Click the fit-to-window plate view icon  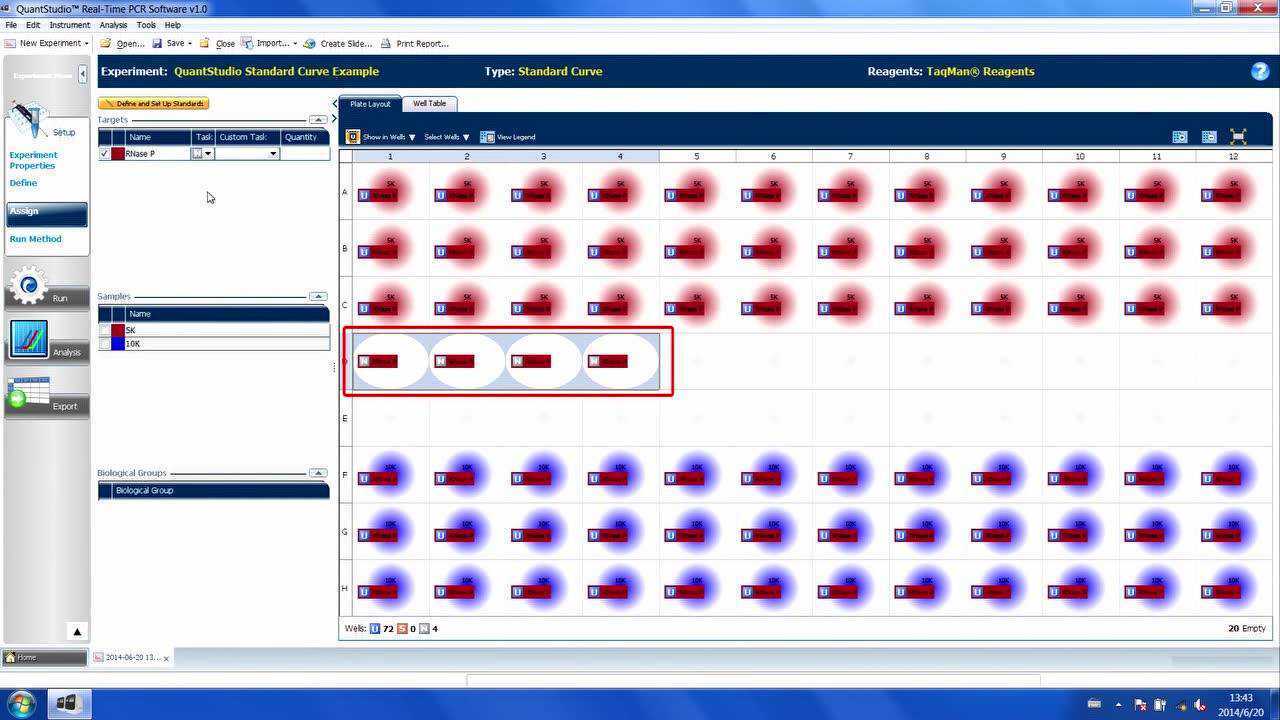(x=1238, y=137)
